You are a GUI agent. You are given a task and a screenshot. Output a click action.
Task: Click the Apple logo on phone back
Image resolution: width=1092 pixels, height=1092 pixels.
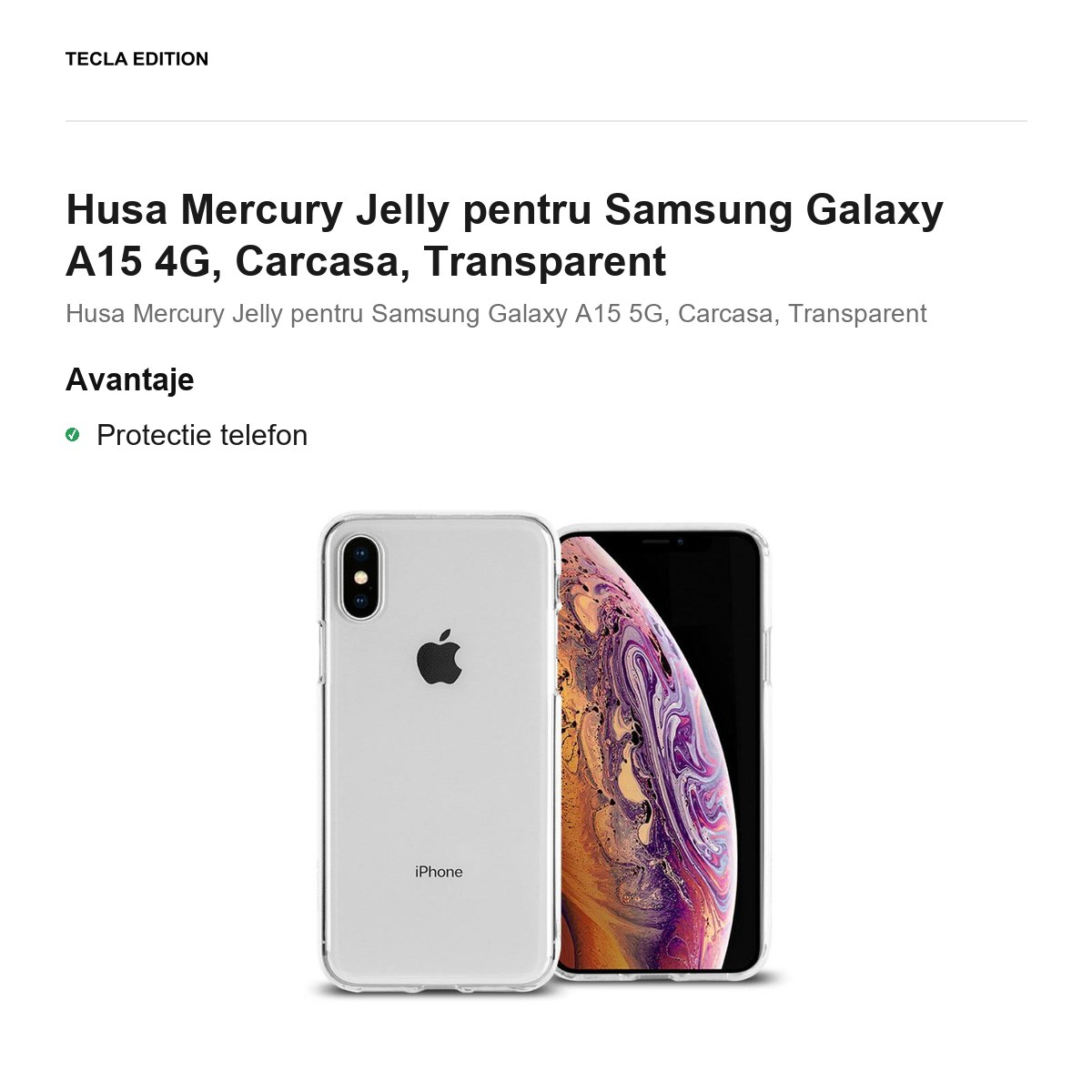tap(439, 656)
